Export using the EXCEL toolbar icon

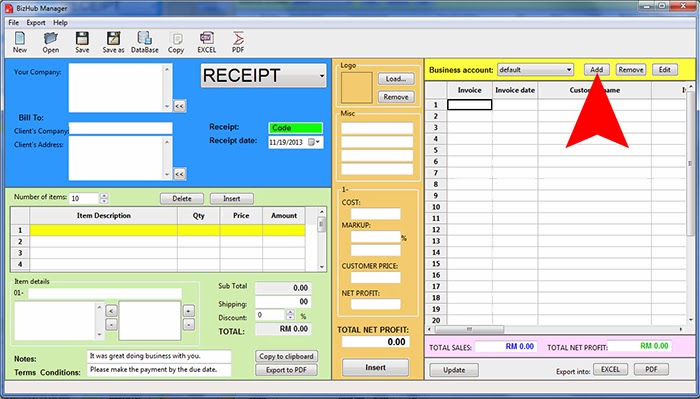tap(207, 42)
